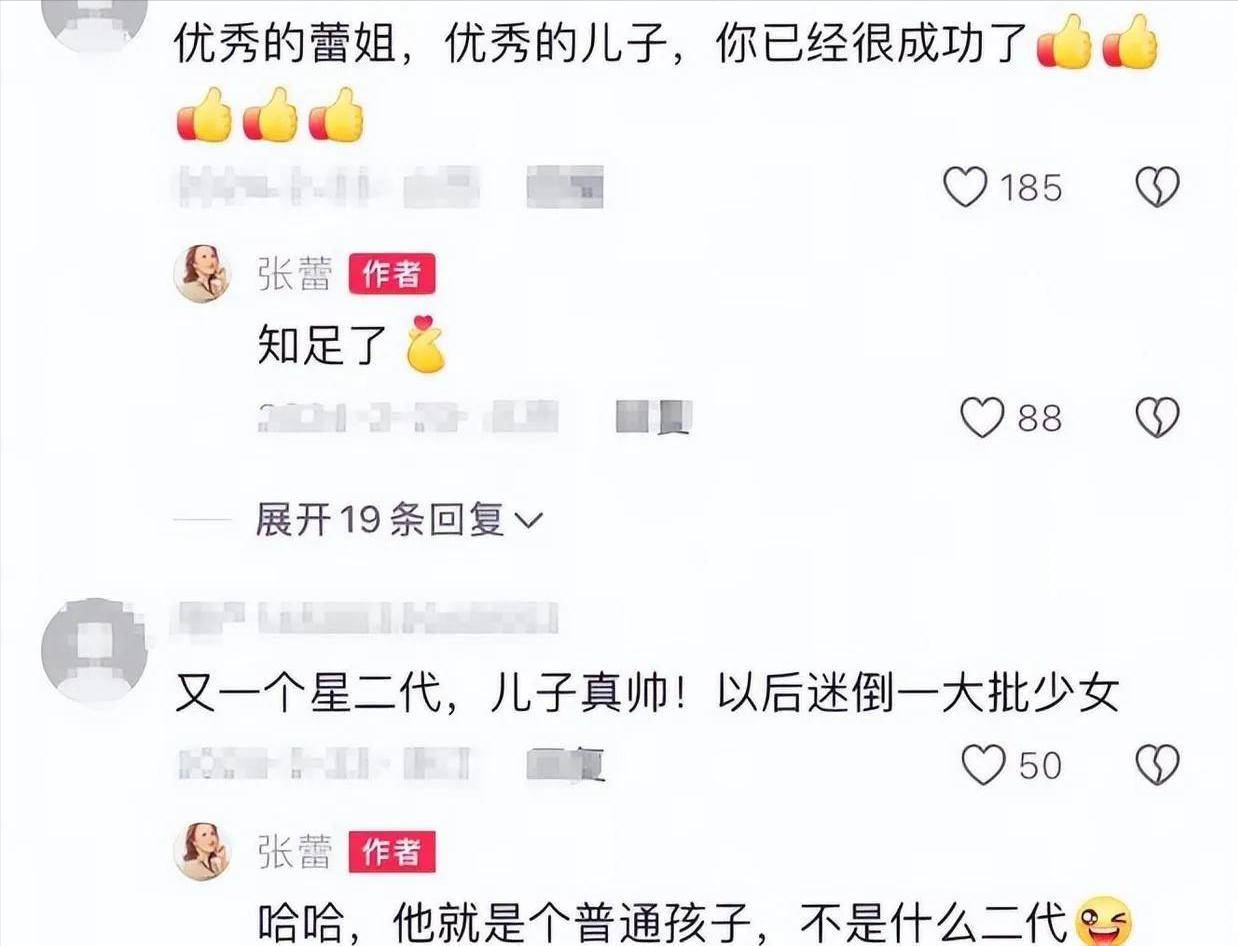Open 张蕾 username above 知足了
Screen dimensions: 1238x946
(x=294, y=275)
